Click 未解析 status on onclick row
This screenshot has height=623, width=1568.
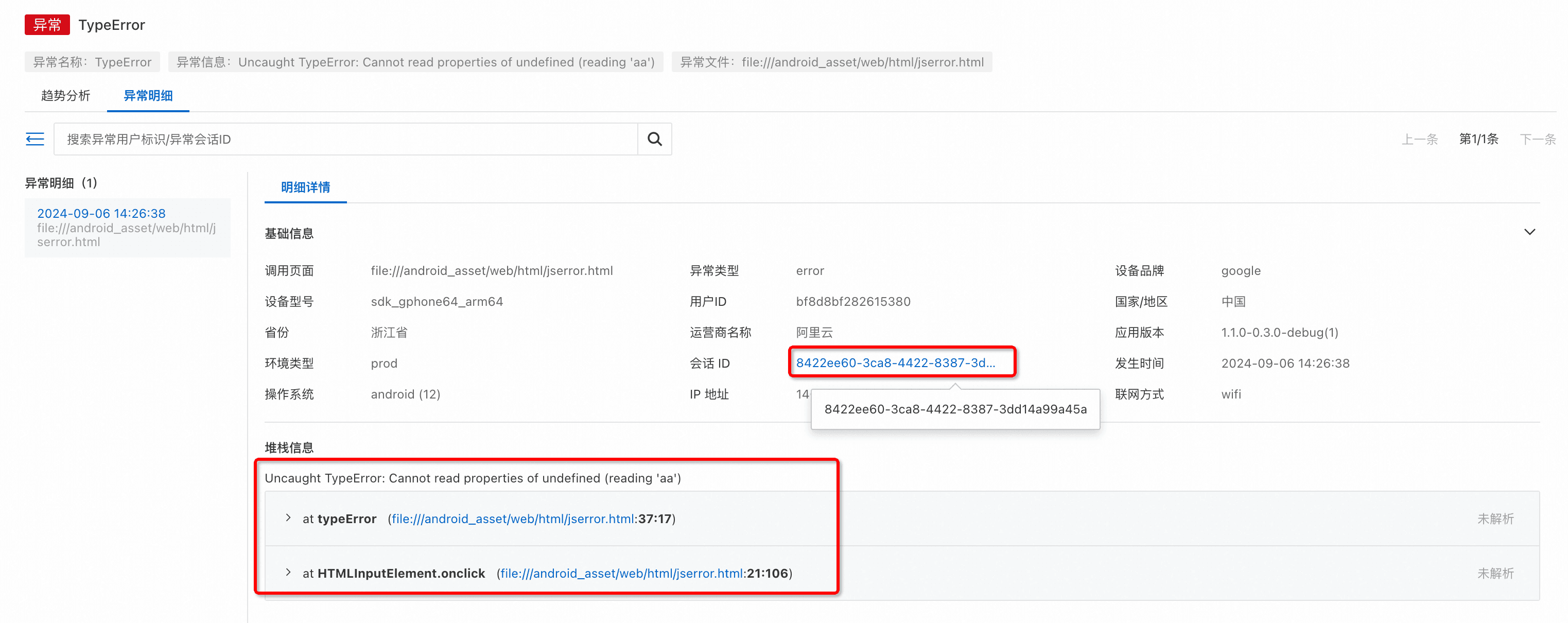[x=1495, y=574]
